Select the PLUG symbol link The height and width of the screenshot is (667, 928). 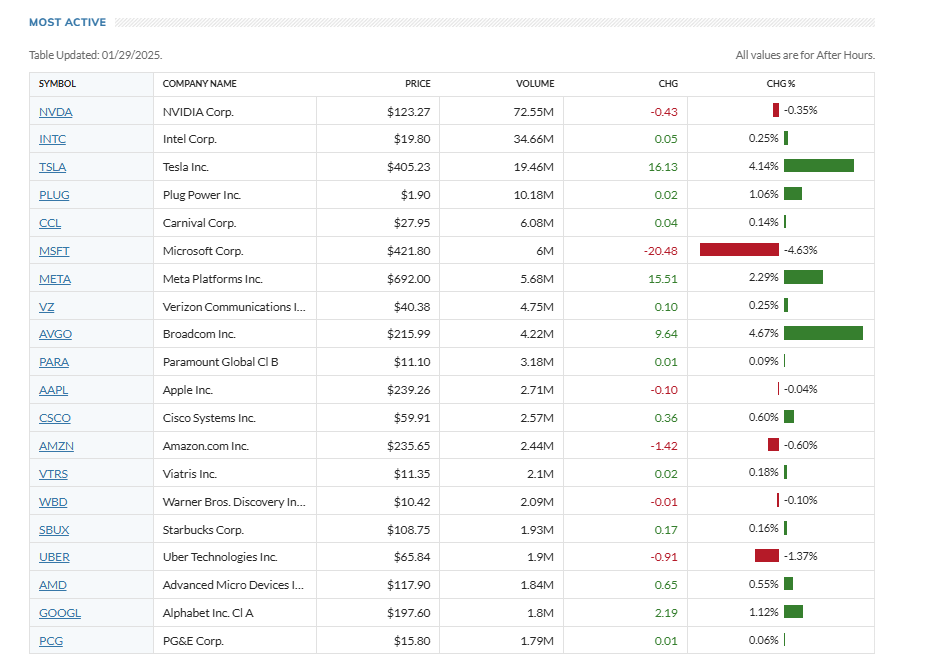pyautogui.click(x=54, y=195)
